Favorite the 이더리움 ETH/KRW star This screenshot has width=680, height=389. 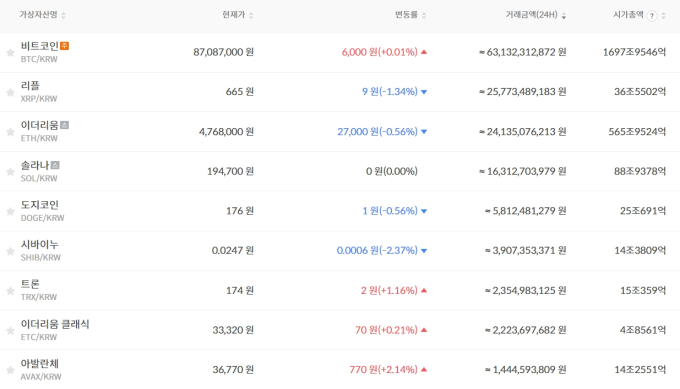point(10,132)
